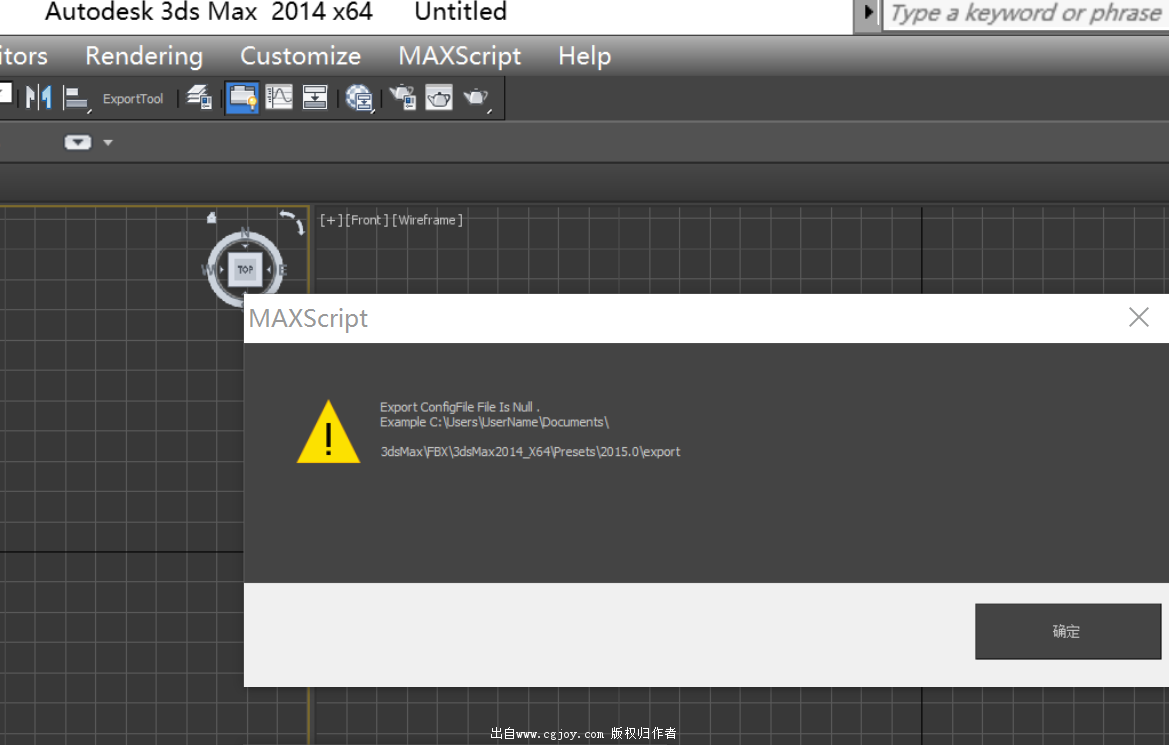
Task: Close the MAXScript dialog with X
Action: click(1138, 318)
